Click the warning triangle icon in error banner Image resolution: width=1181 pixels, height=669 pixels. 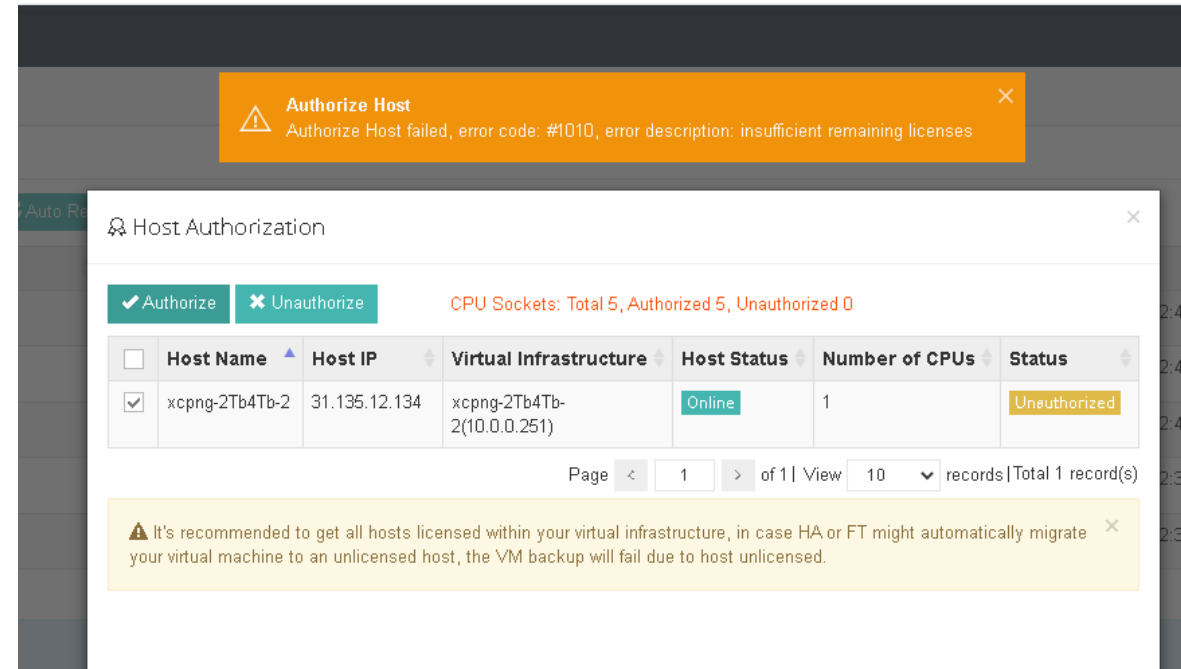(x=255, y=119)
